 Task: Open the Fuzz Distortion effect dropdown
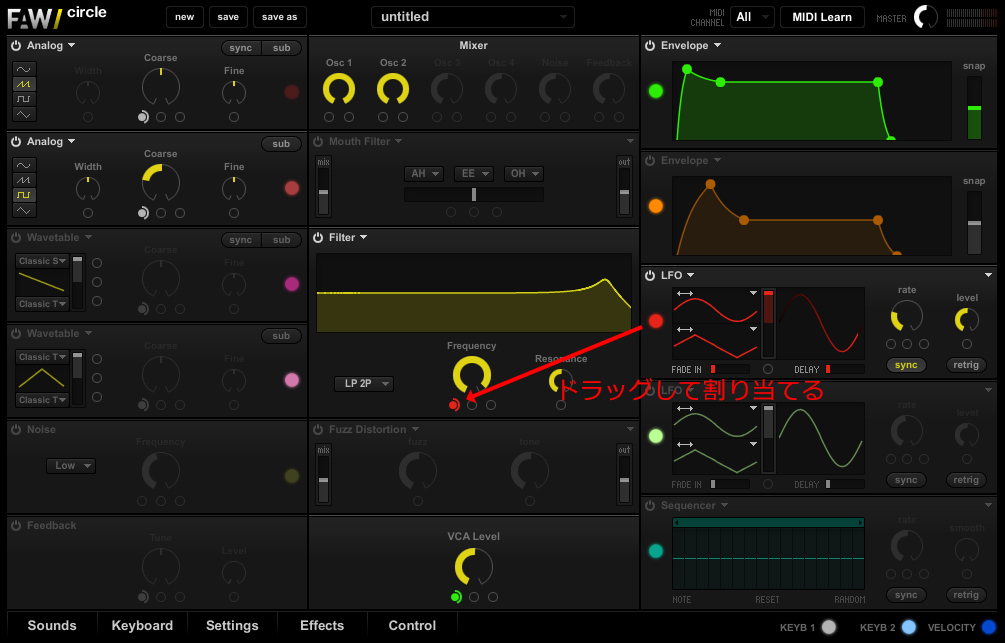pyautogui.click(x=374, y=430)
